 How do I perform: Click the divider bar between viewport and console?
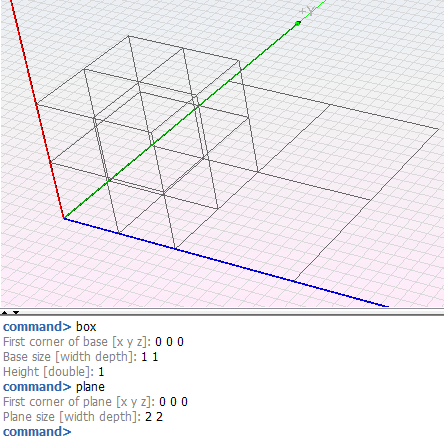pyautogui.click(x=222, y=313)
